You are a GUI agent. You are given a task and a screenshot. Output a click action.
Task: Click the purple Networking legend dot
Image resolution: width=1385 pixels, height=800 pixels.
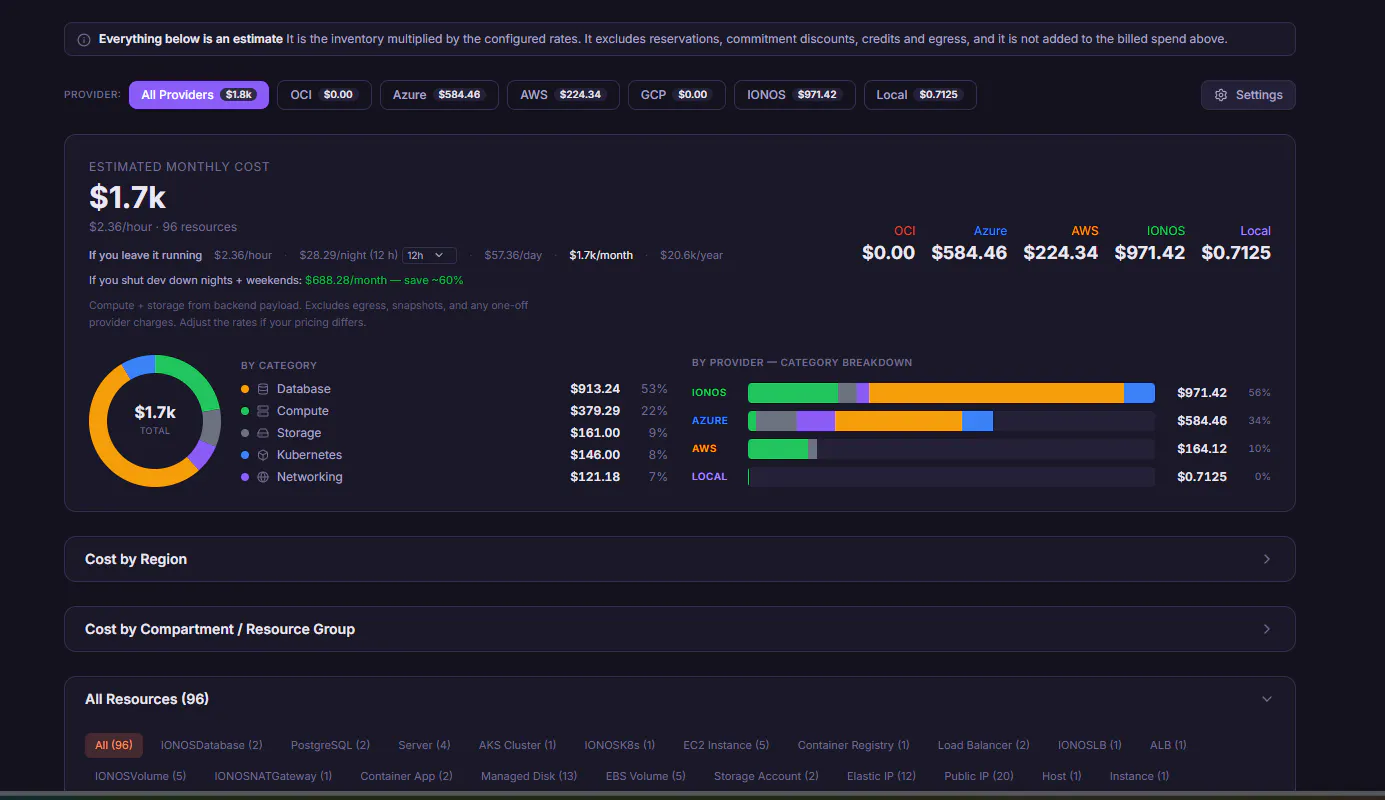pyautogui.click(x=245, y=477)
